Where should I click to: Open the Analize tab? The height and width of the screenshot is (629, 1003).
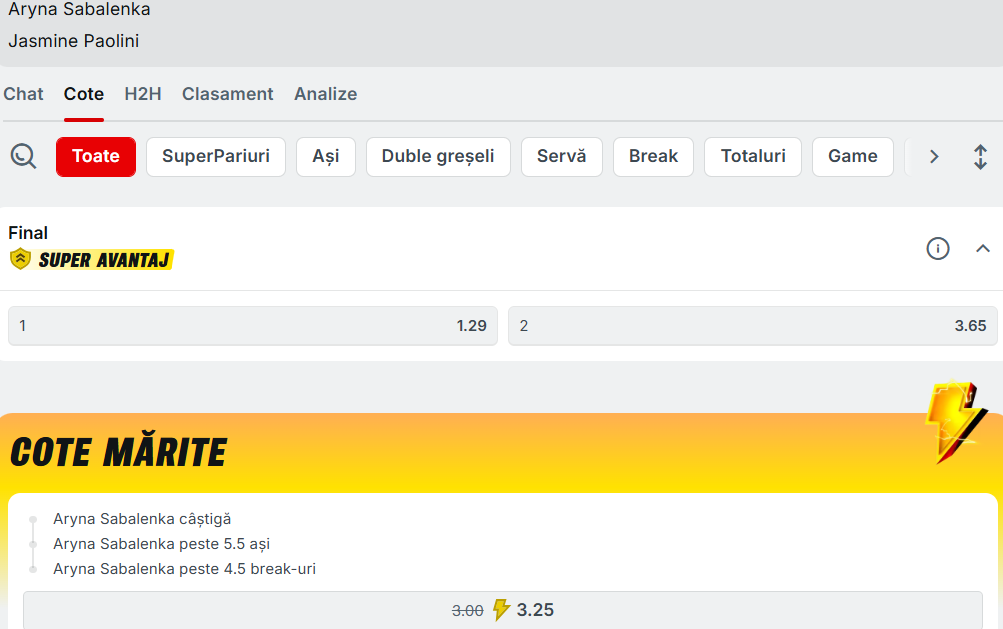tap(325, 94)
